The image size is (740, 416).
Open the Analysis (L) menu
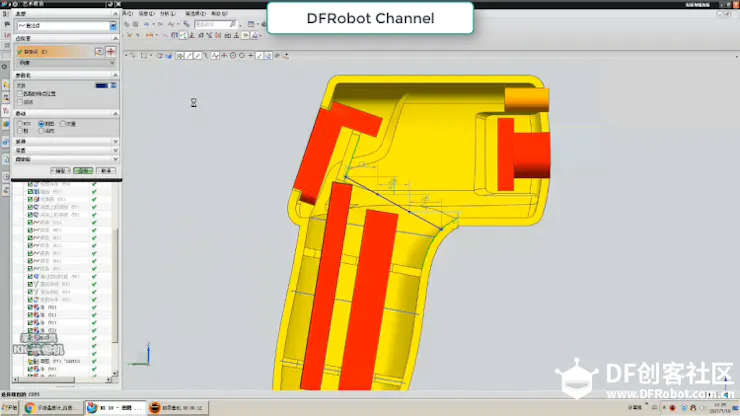pos(168,14)
